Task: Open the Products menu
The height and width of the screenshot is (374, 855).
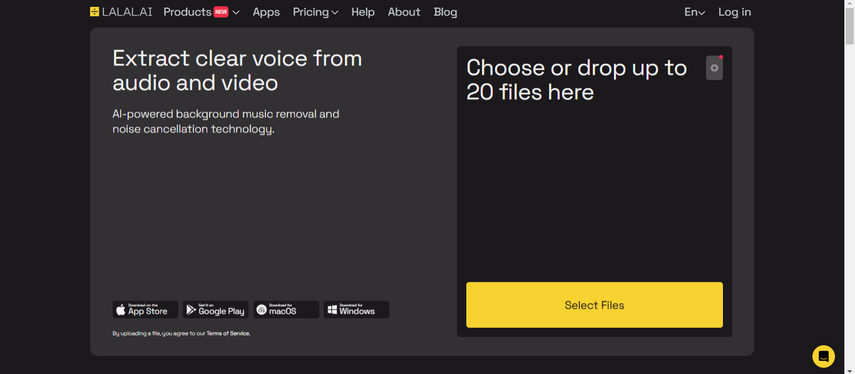Action: [201, 12]
